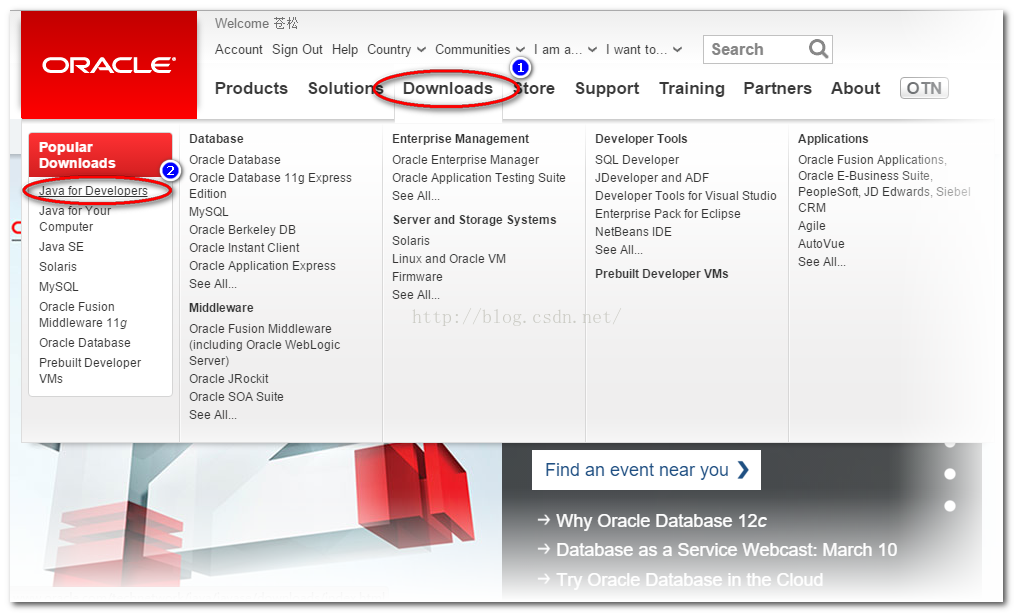Click See All under Developer Tools

(x=619, y=250)
